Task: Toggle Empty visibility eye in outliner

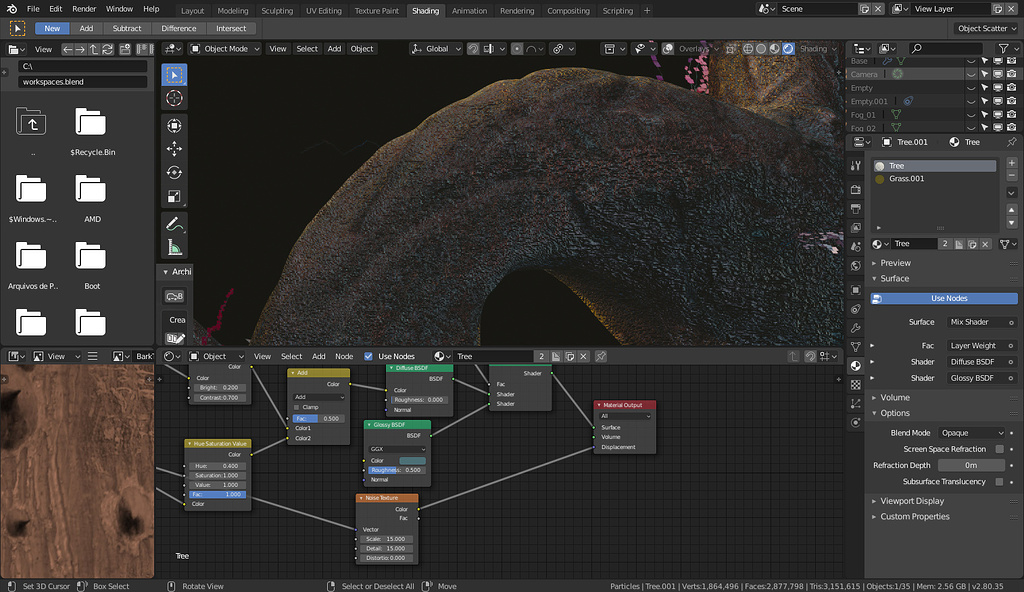Action: [x=971, y=88]
